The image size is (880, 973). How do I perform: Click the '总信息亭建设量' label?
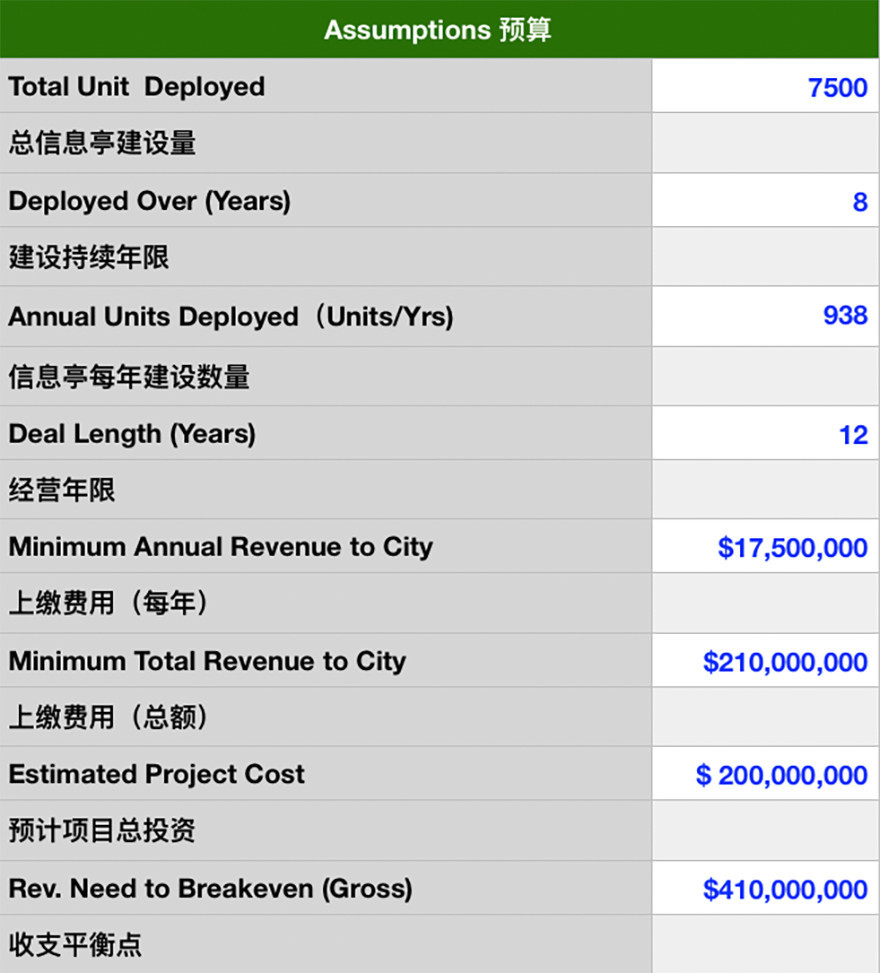pyautogui.click(x=102, y=143)
